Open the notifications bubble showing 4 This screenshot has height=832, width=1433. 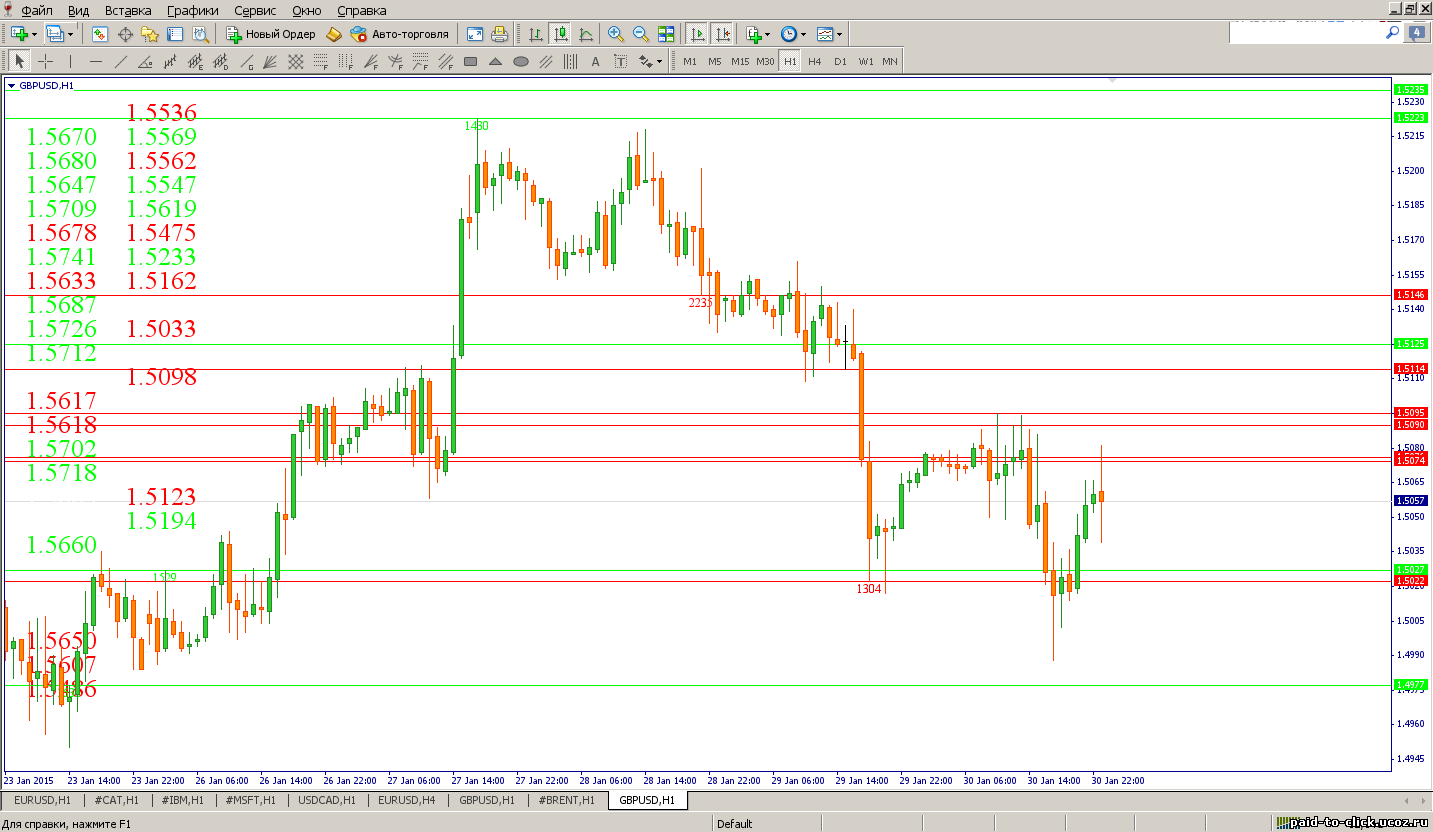(x=1417, y=33)
